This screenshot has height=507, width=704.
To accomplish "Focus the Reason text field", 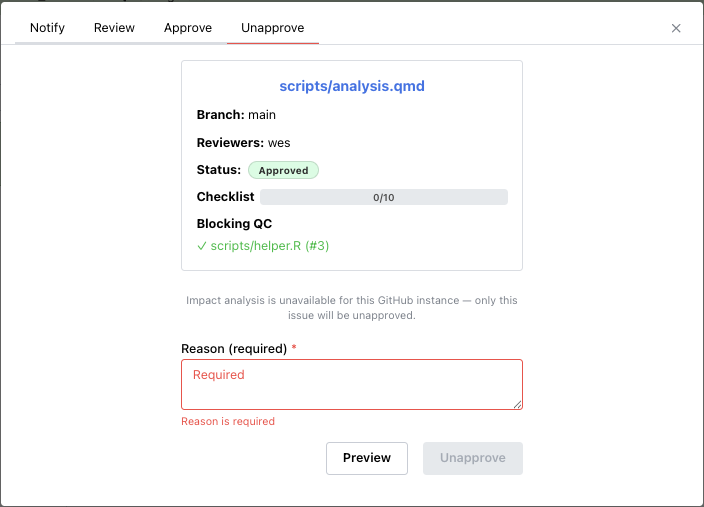I will coord(352,384).
